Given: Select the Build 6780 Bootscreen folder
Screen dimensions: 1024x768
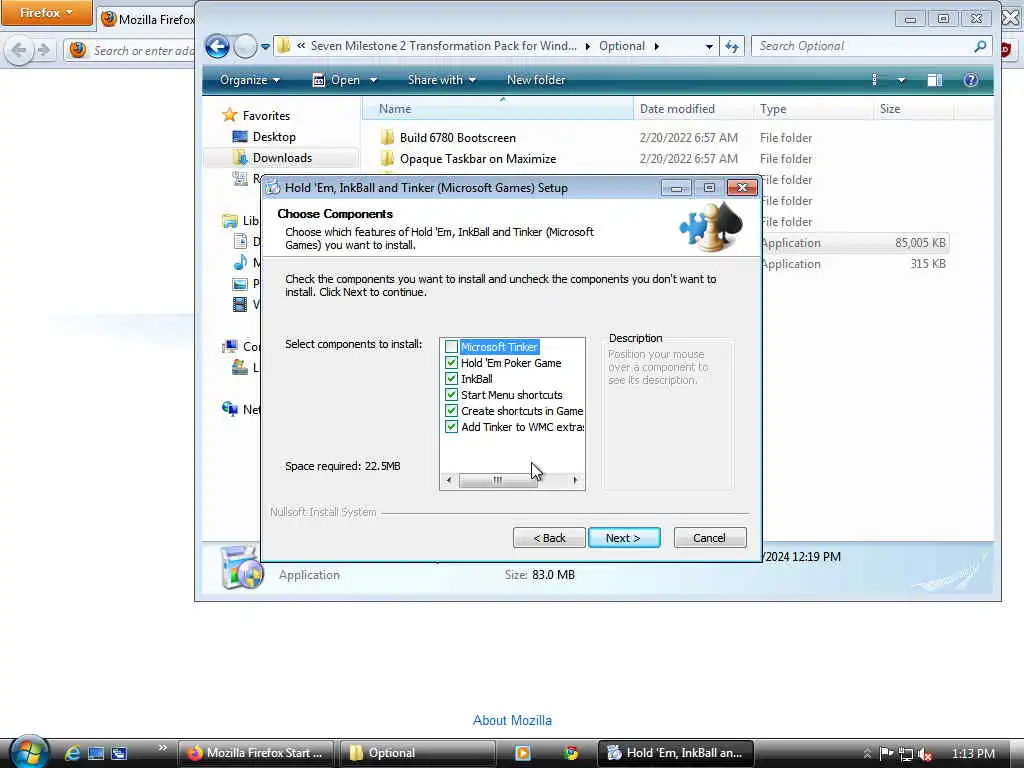Looking at the screenshot, I should pos(458,138).
